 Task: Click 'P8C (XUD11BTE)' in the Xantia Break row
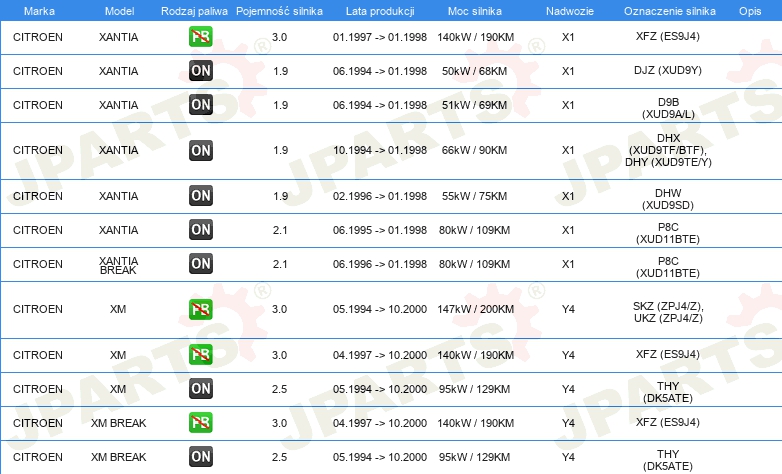pos(668,267)
